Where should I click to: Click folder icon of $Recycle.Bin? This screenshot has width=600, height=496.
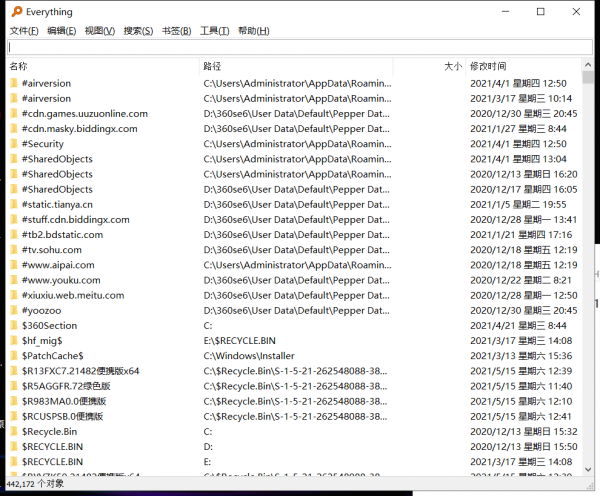pos(14,432)
